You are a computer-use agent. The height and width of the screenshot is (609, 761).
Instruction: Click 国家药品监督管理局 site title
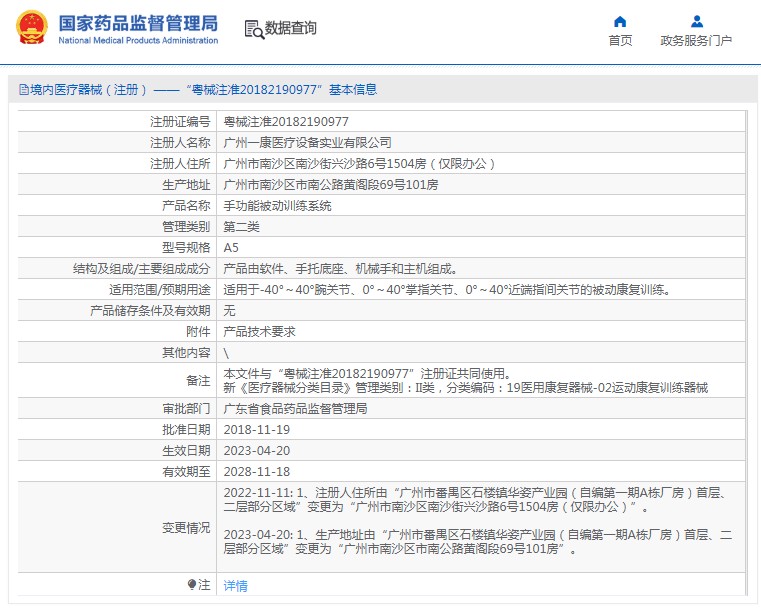[138, 23]
